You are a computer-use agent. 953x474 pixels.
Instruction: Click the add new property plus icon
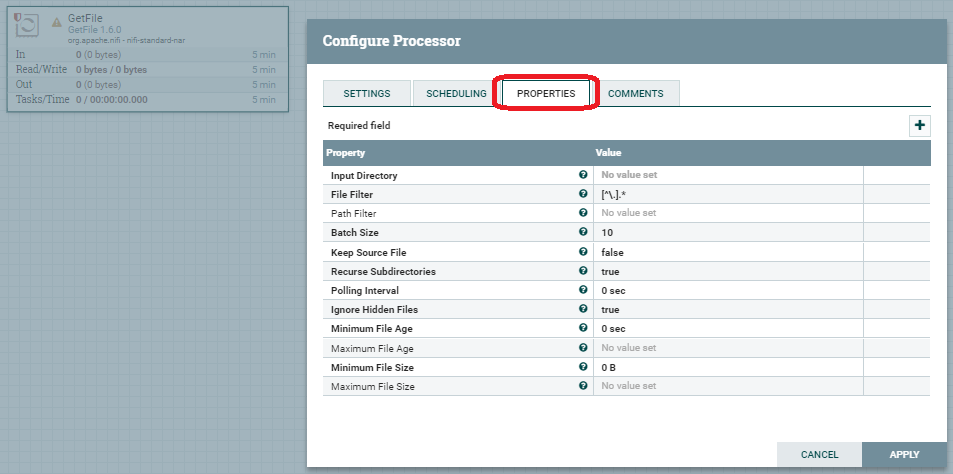919,126
